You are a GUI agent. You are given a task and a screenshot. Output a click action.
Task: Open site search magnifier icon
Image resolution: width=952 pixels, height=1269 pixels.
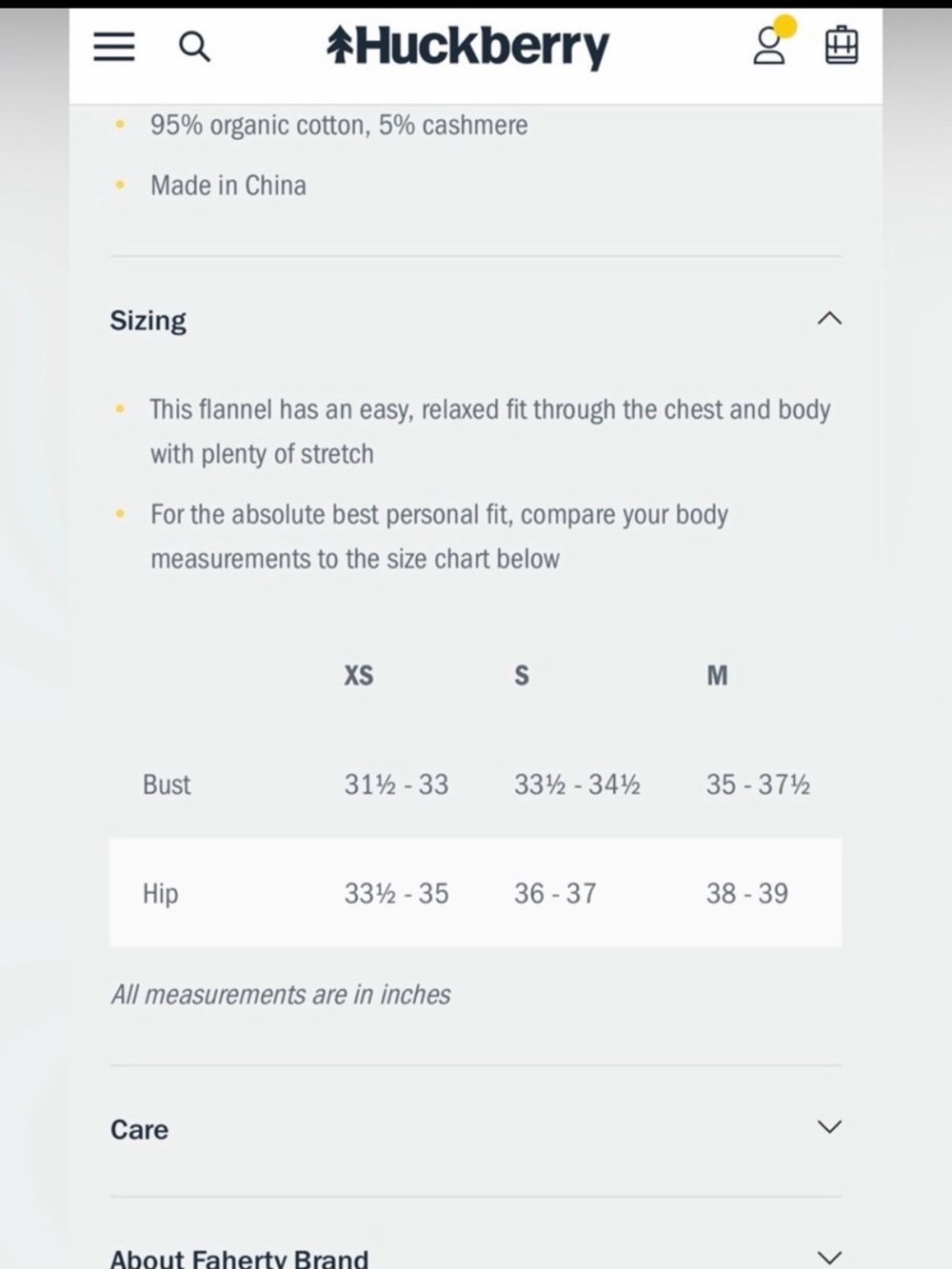pyautogui.click(x=195, y=46)
